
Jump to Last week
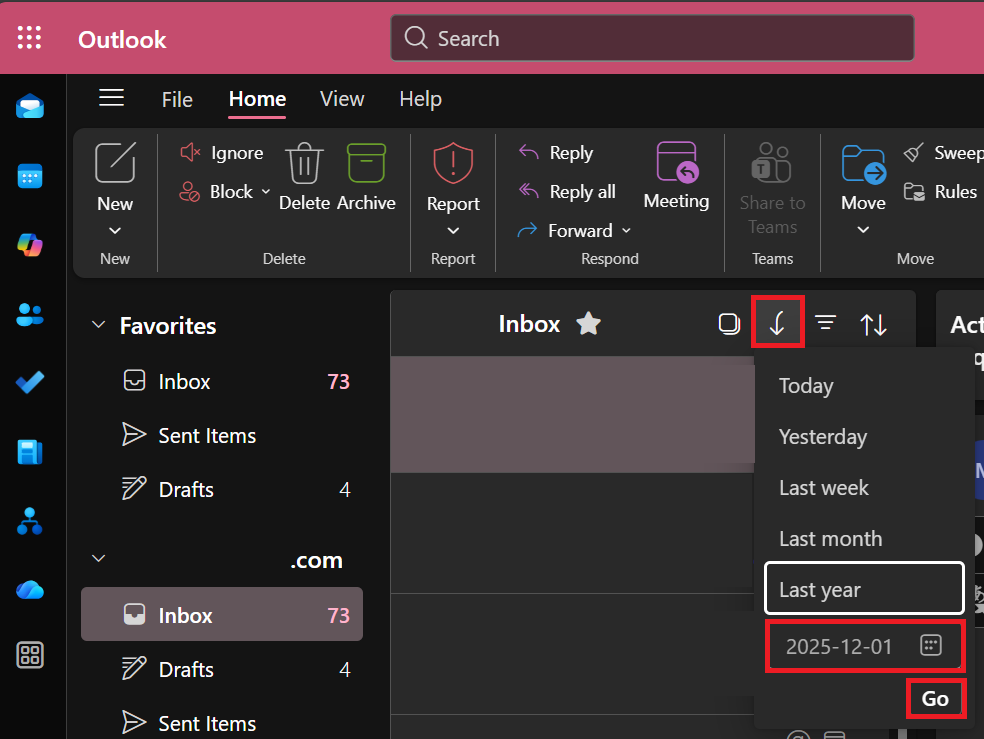865,487
